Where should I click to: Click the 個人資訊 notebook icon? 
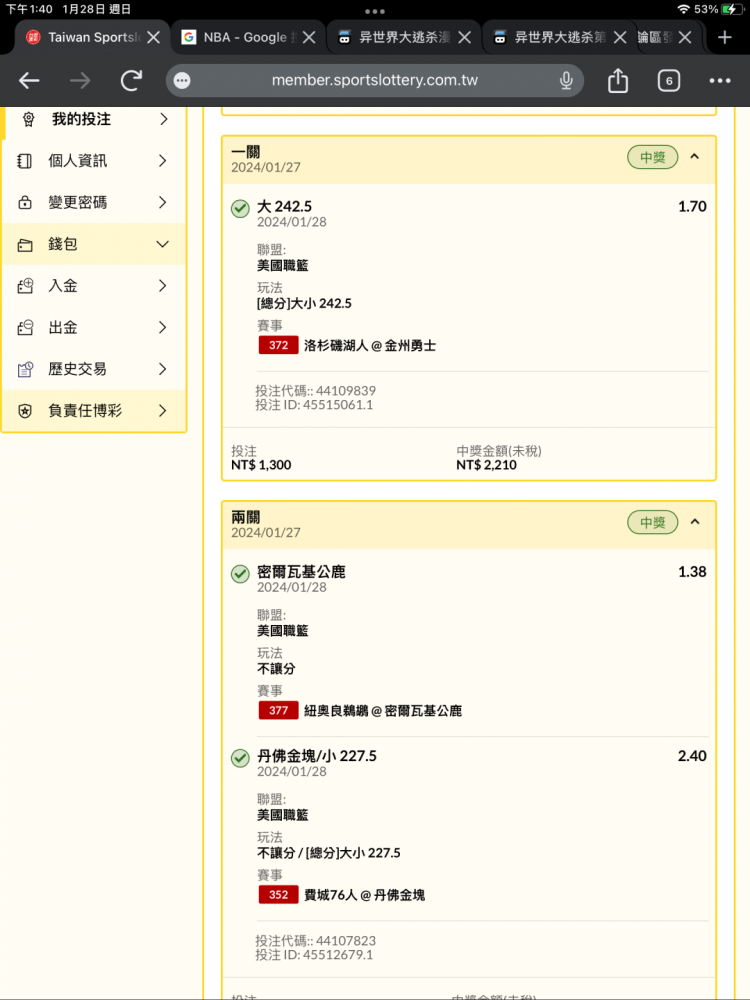pos(24,161)
